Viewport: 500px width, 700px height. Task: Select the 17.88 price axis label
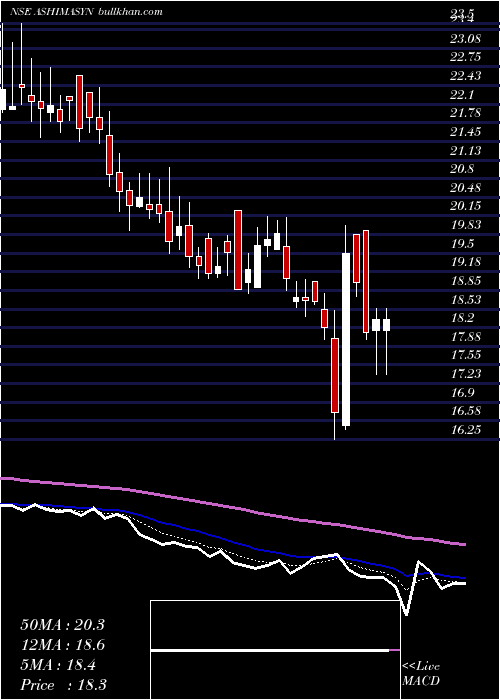pos(466,336)
